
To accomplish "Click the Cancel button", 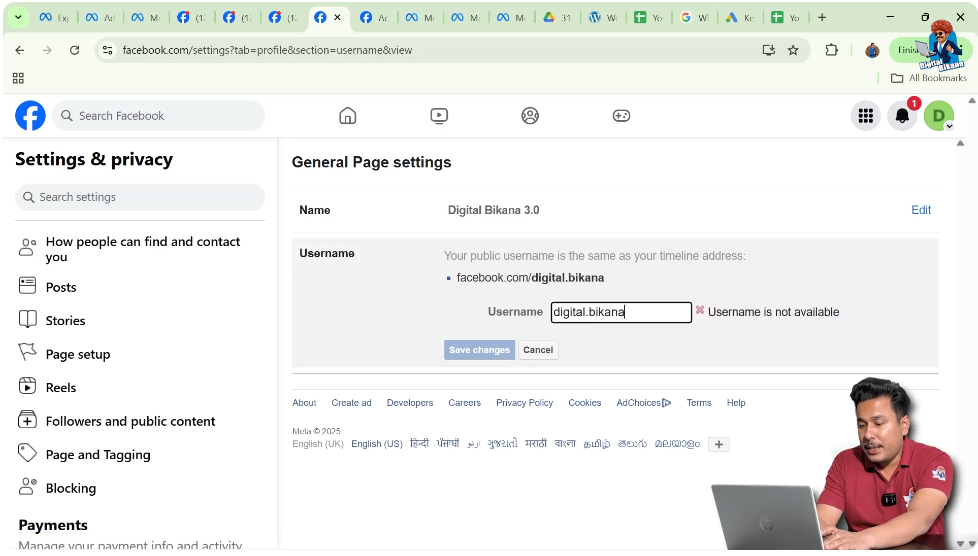I will (538, 350).
